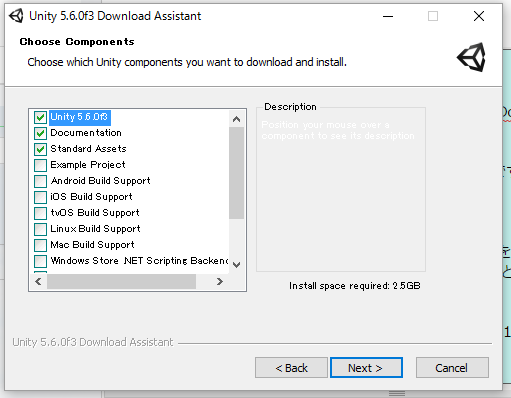
Task: Enable the Android Build Support checkbox
Action: (40, 181)
